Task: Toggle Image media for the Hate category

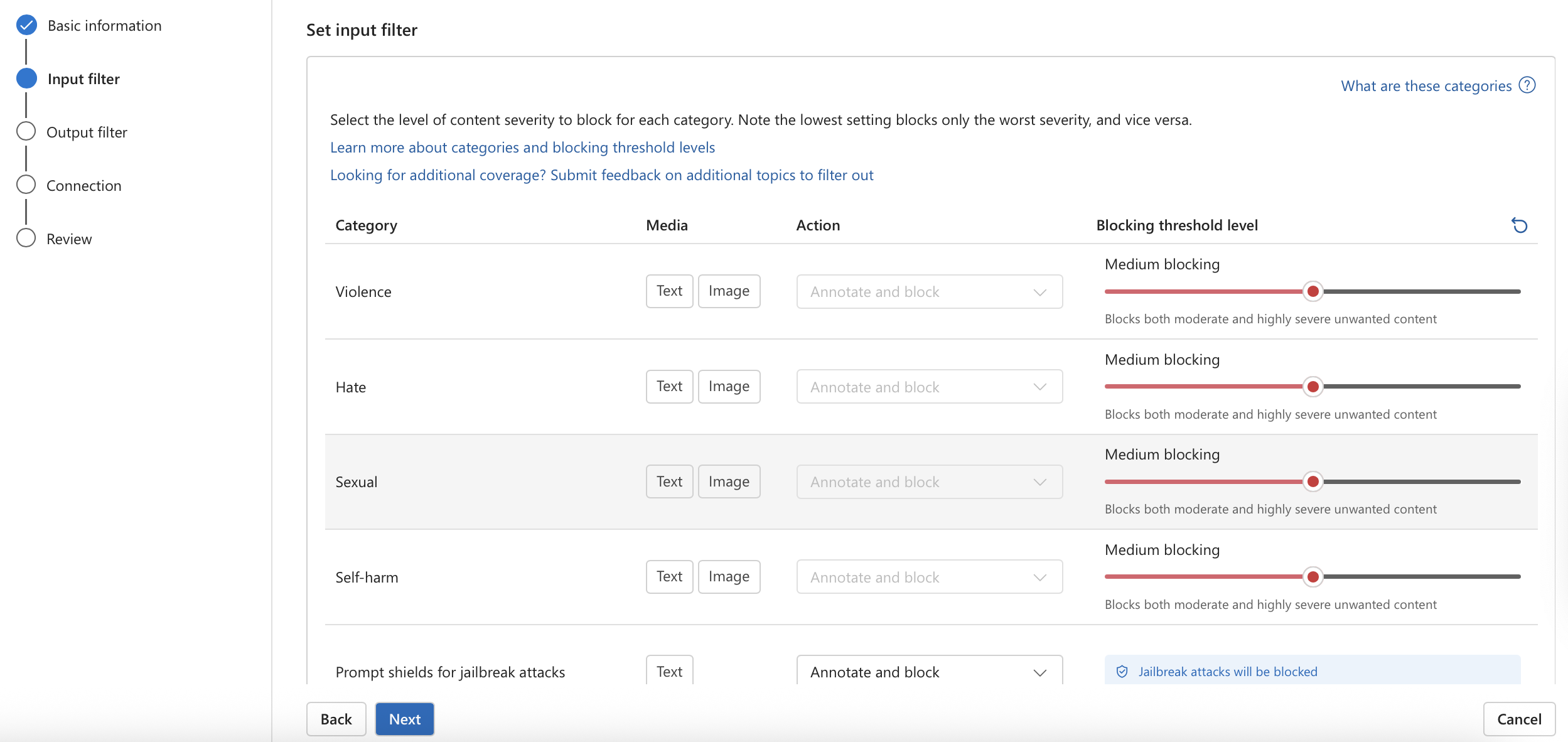Action: point(729,386)
